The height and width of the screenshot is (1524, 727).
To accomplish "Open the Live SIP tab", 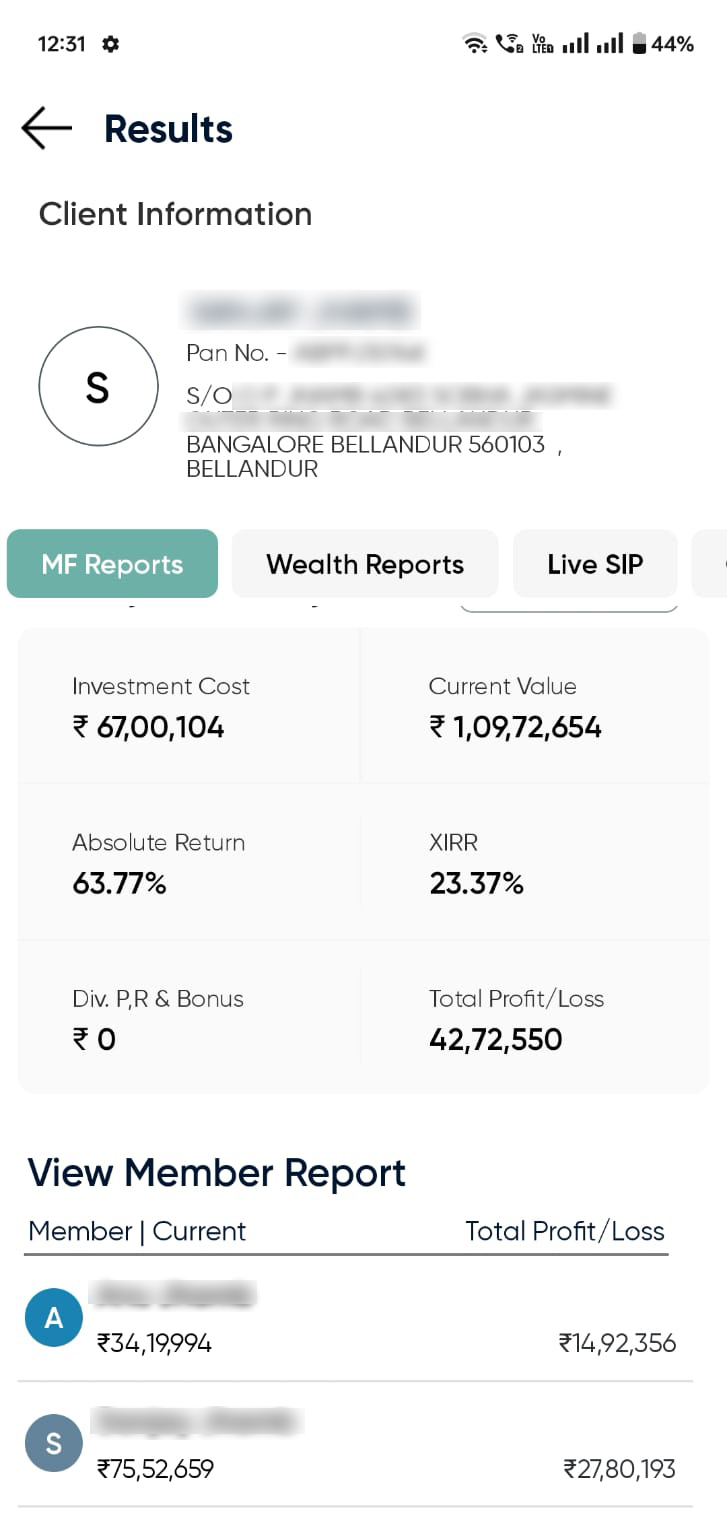I will [595, 564].
